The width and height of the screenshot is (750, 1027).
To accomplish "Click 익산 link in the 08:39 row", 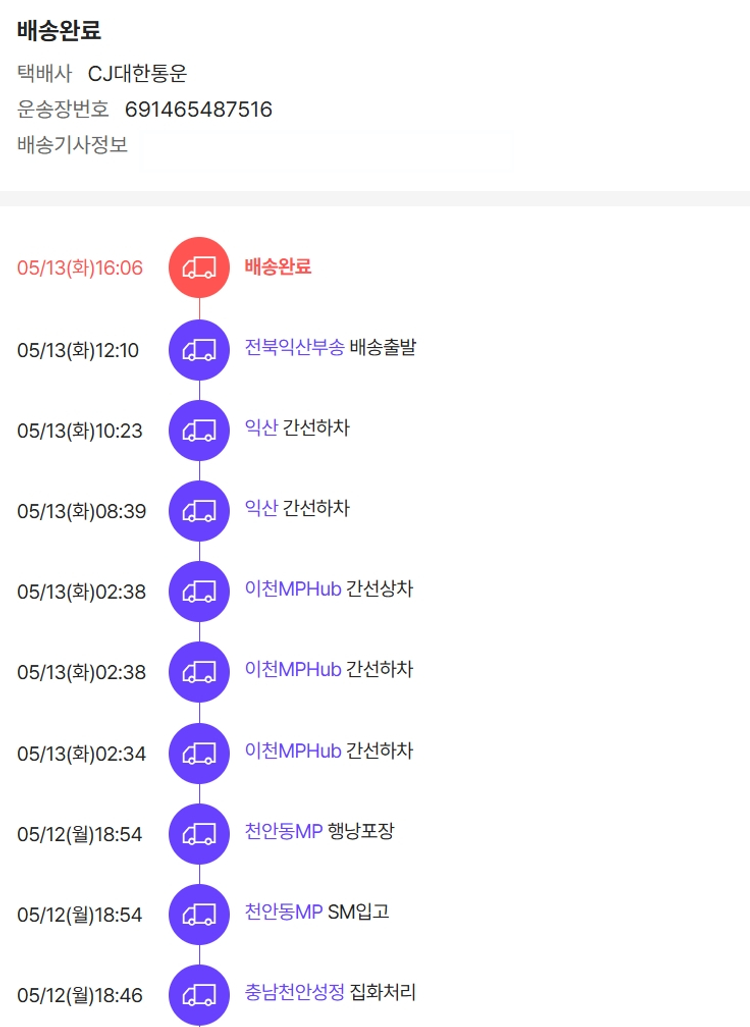I will [x=261, y=508].
